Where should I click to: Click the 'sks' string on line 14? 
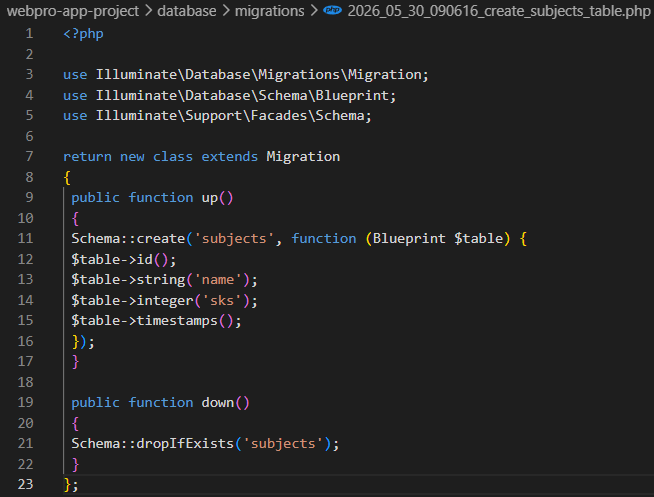coord(222,300)
